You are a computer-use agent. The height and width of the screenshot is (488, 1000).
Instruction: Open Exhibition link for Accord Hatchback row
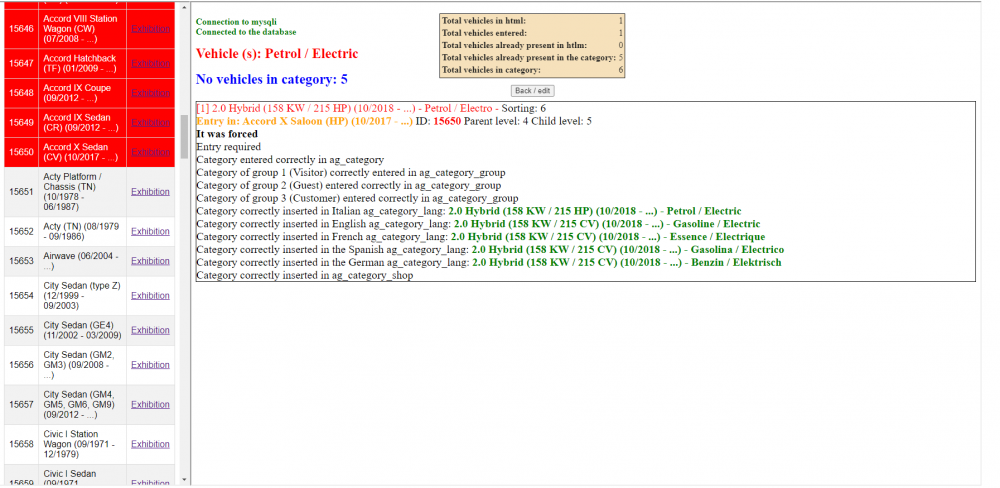click(x=151, y=63)
